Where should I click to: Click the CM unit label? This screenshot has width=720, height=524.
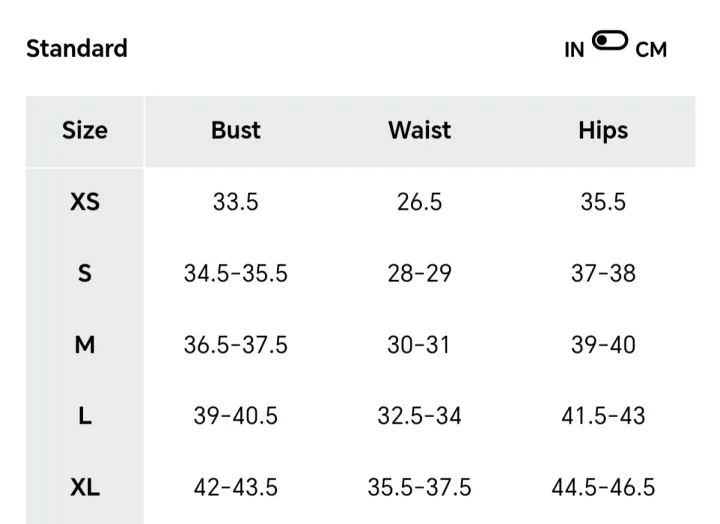[651, 50]
